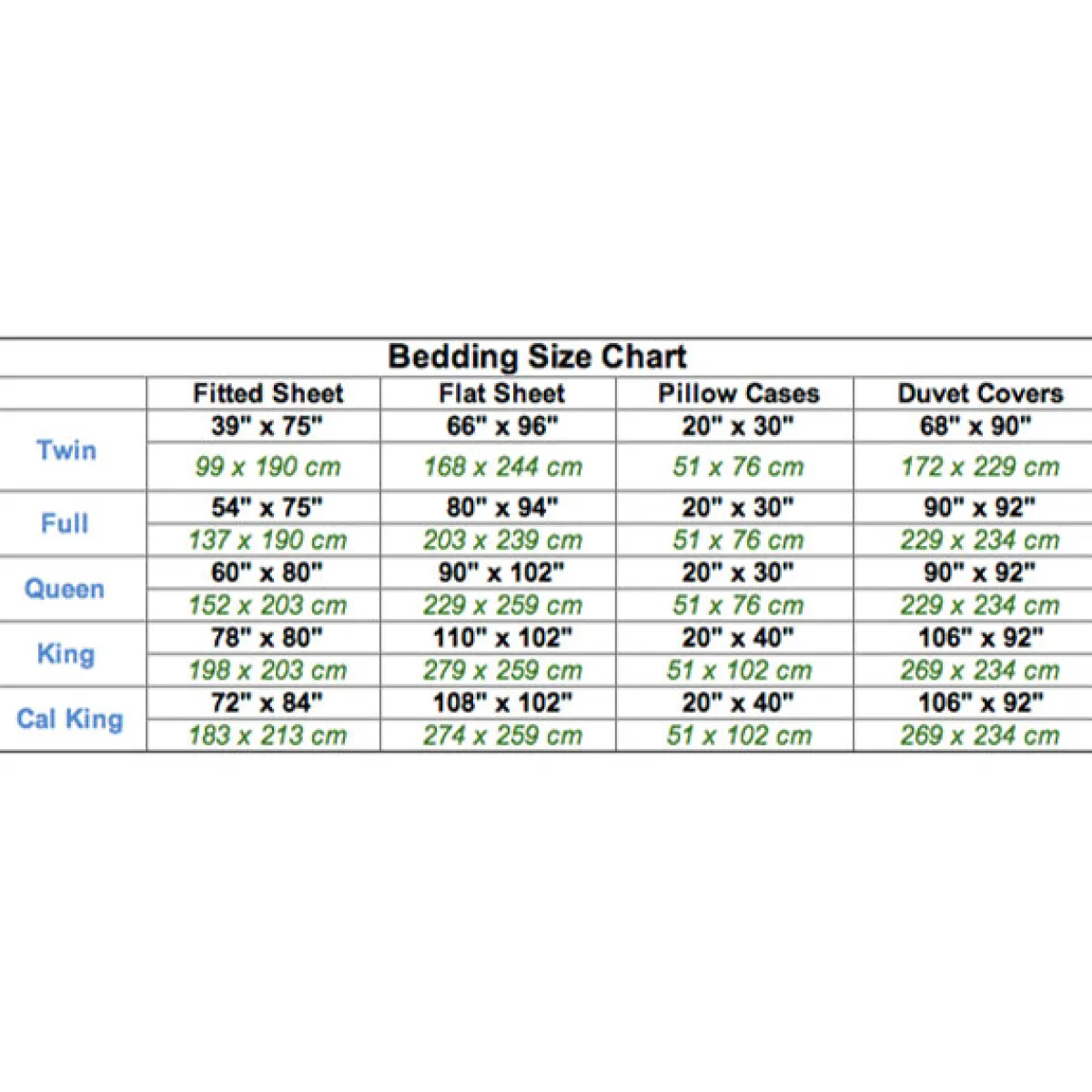
Task: Select the 110" x 102" King flat sheet cell
Action: tap(503, 639)
